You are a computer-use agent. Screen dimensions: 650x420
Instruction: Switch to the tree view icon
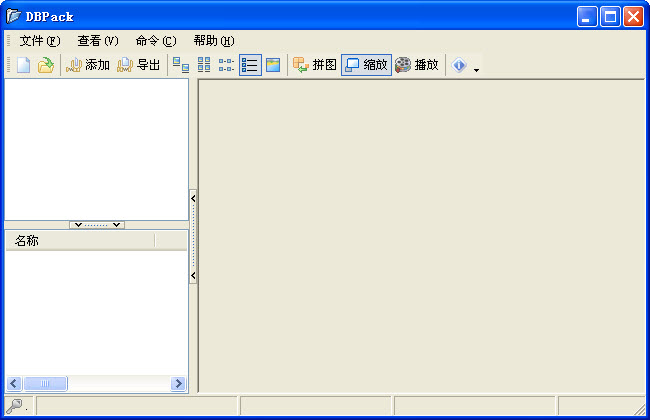181,65
